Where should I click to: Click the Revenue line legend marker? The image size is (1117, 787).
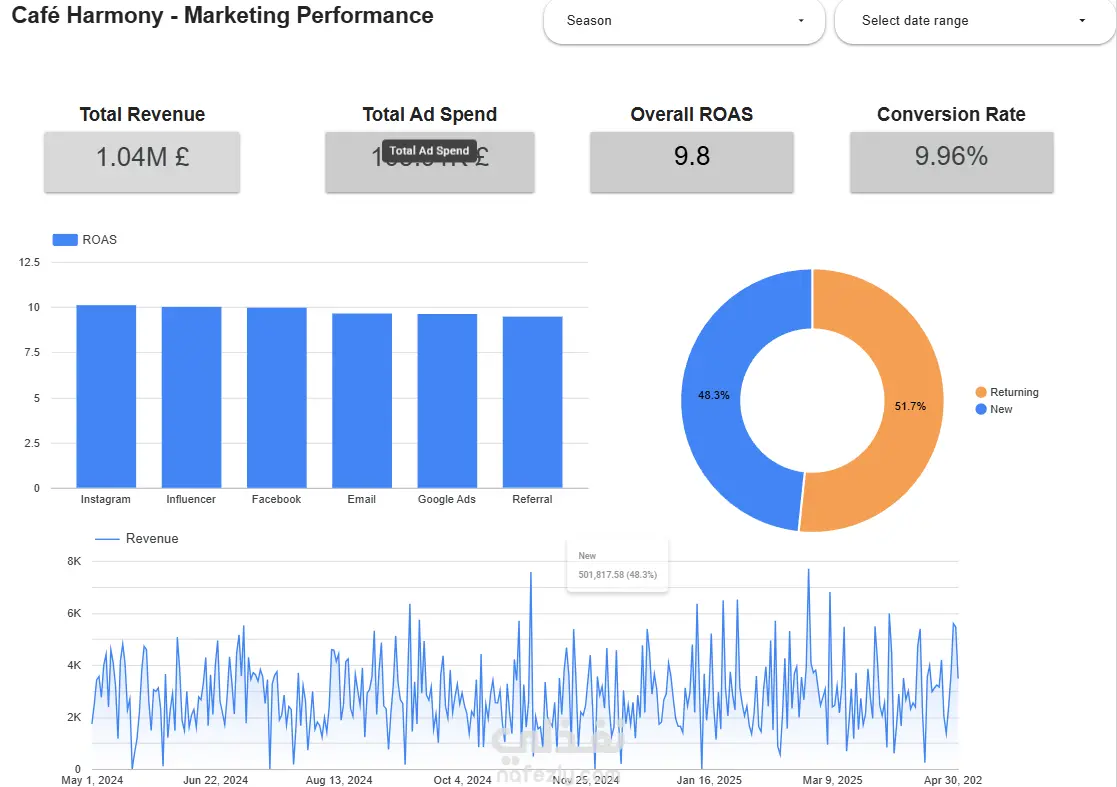coord(107,539)
